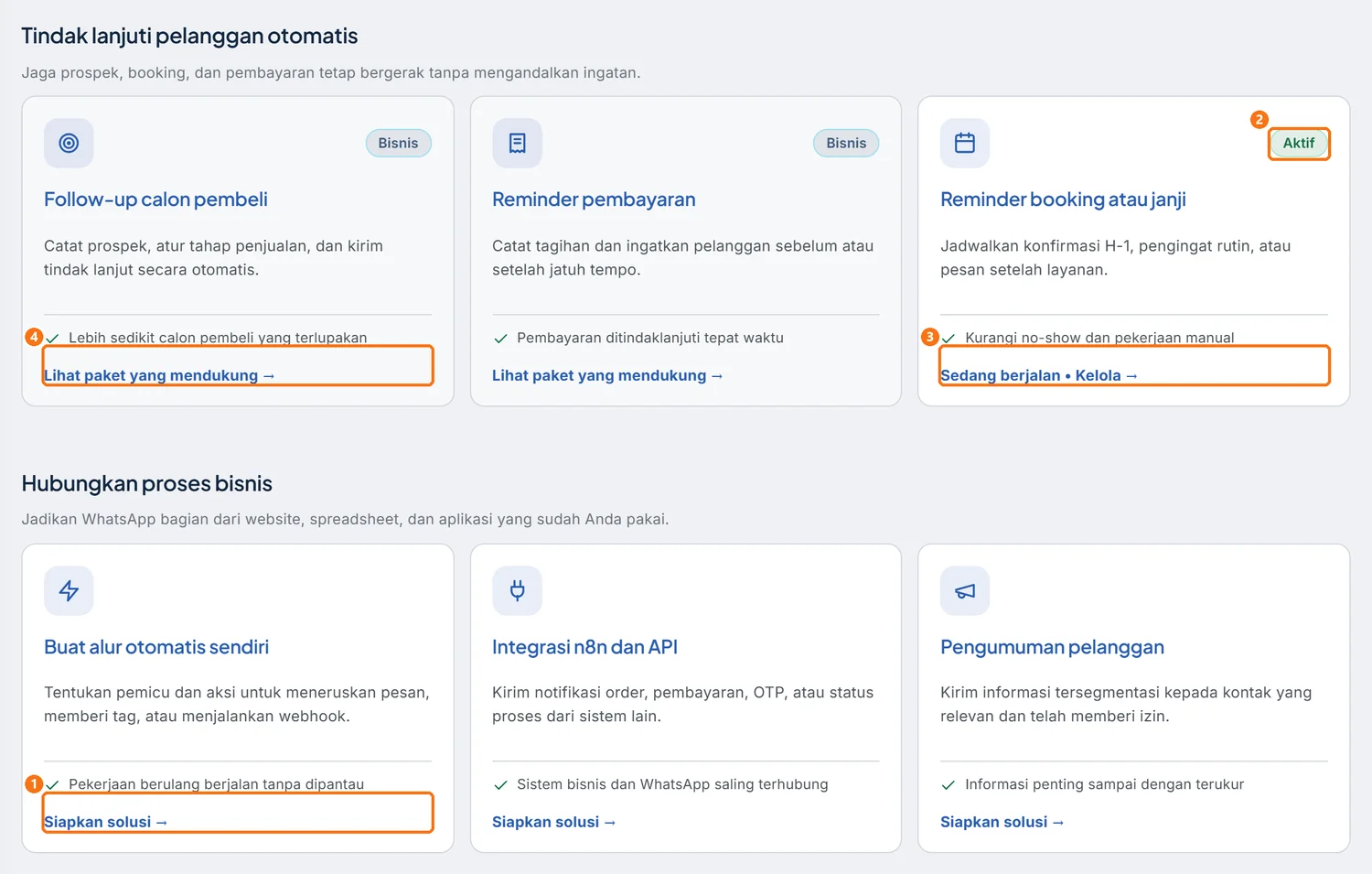Click the Bisnis badge on Reminder pembayaran card
The image size is (1372, 874).
click(x=846, y=143)
